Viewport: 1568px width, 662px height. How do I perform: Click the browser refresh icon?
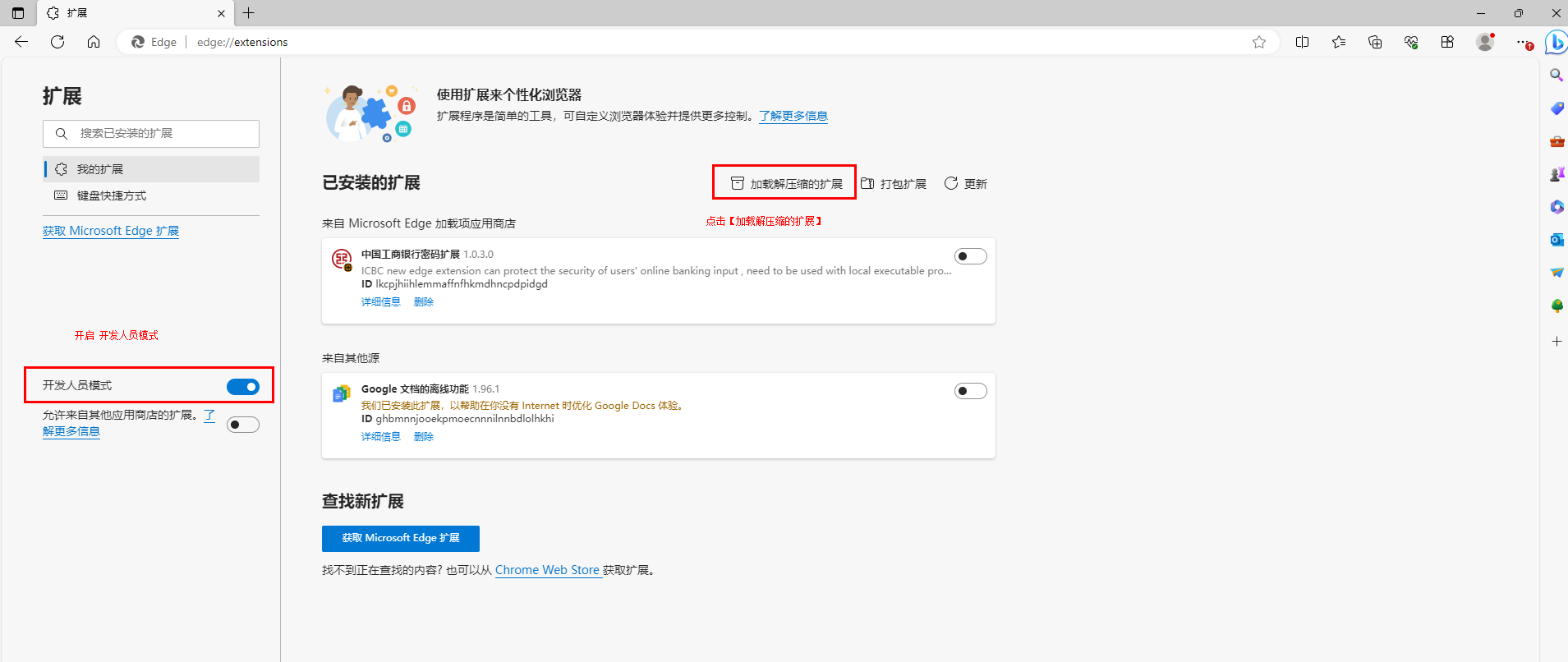click(x=57, y=42)
